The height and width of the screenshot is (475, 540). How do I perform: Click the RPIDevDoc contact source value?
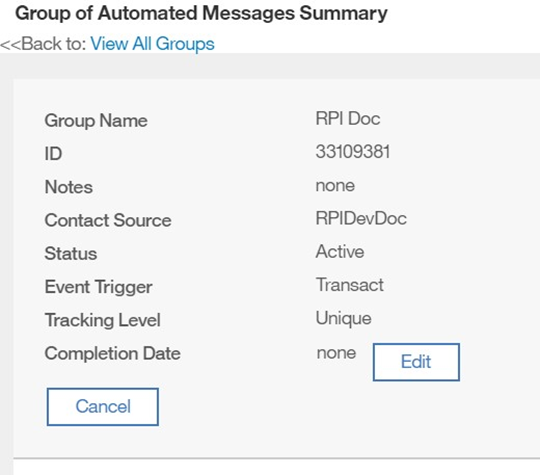361,218
